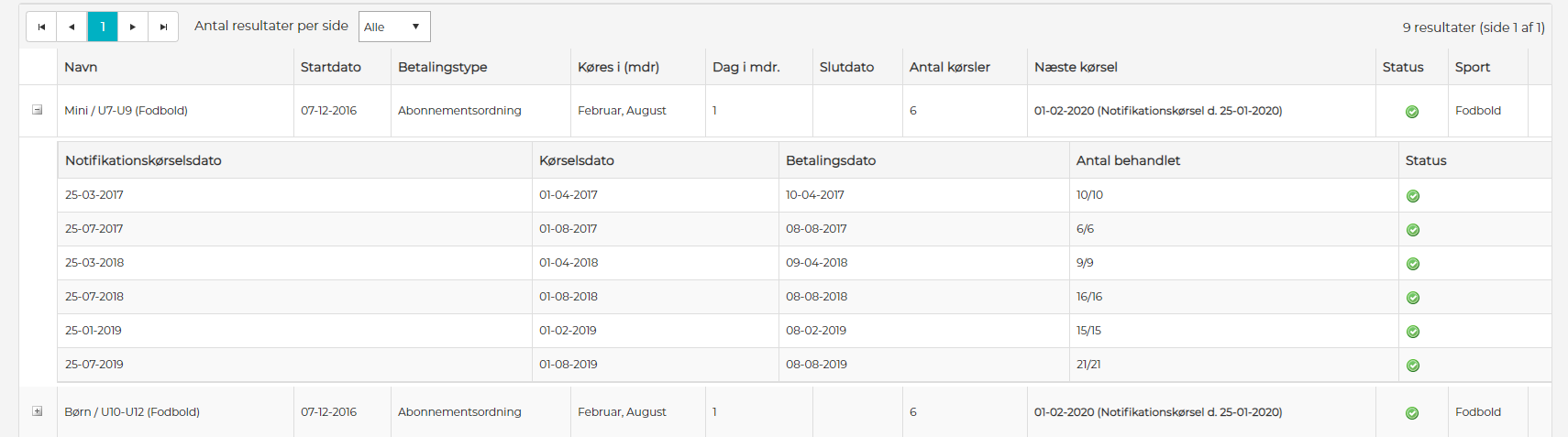Click green status icon for Børn / U10-U12
This screenshot has width=1568, height=437.
tap(1412, 413)
